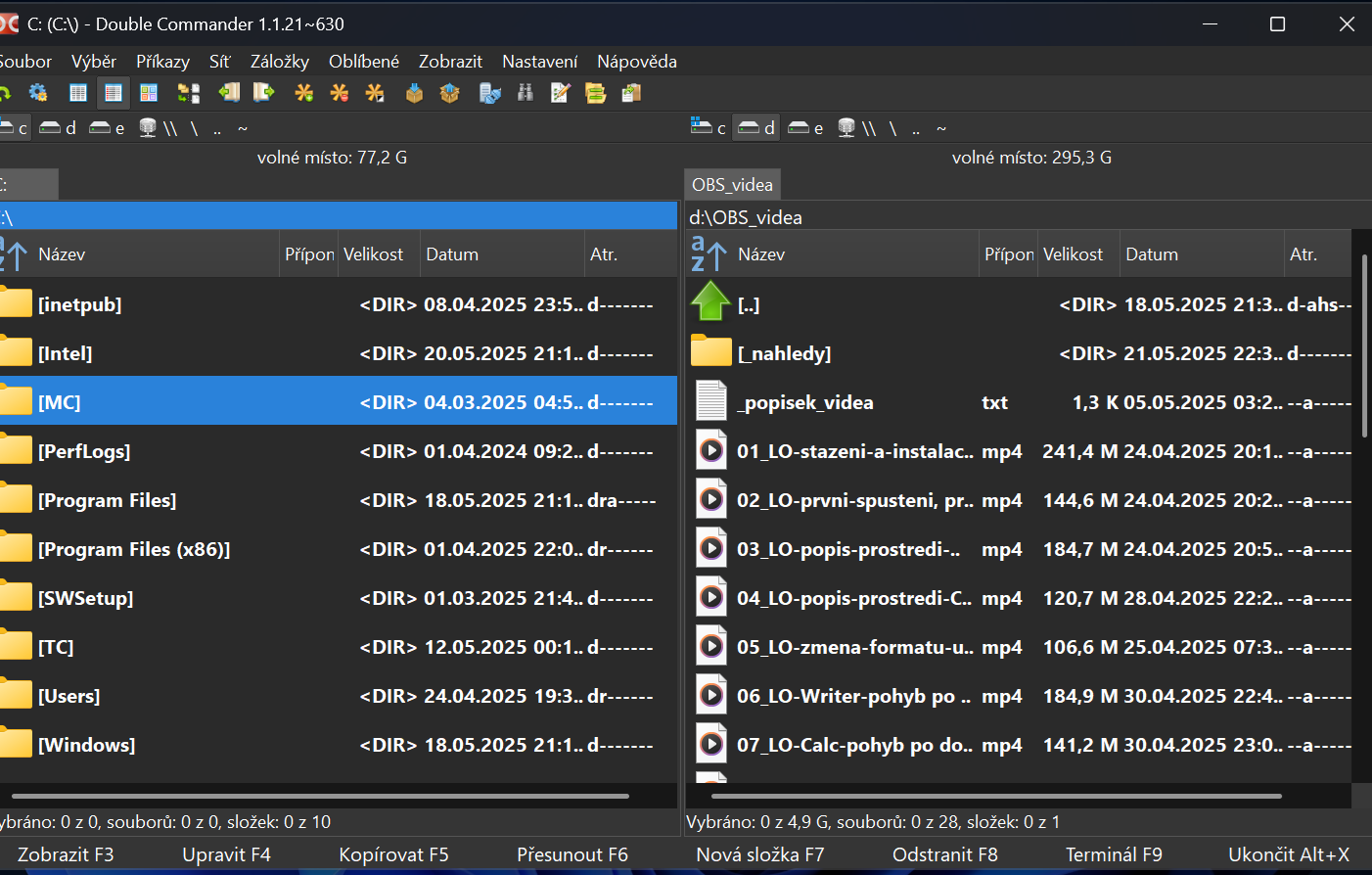1372x875 pixels.
Task: Select drive e in left panel
Action: [107, 128]
